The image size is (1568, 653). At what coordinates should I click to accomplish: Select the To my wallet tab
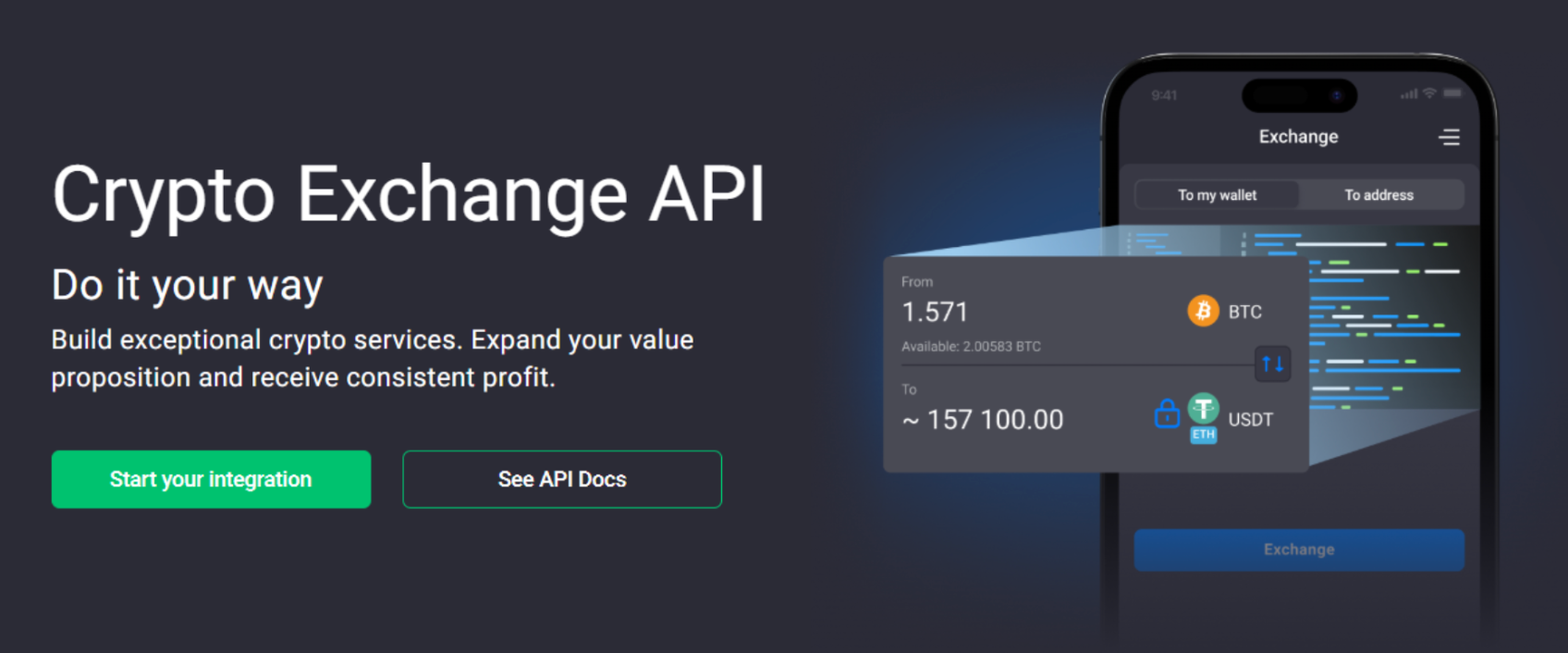tap(1217, 195)
